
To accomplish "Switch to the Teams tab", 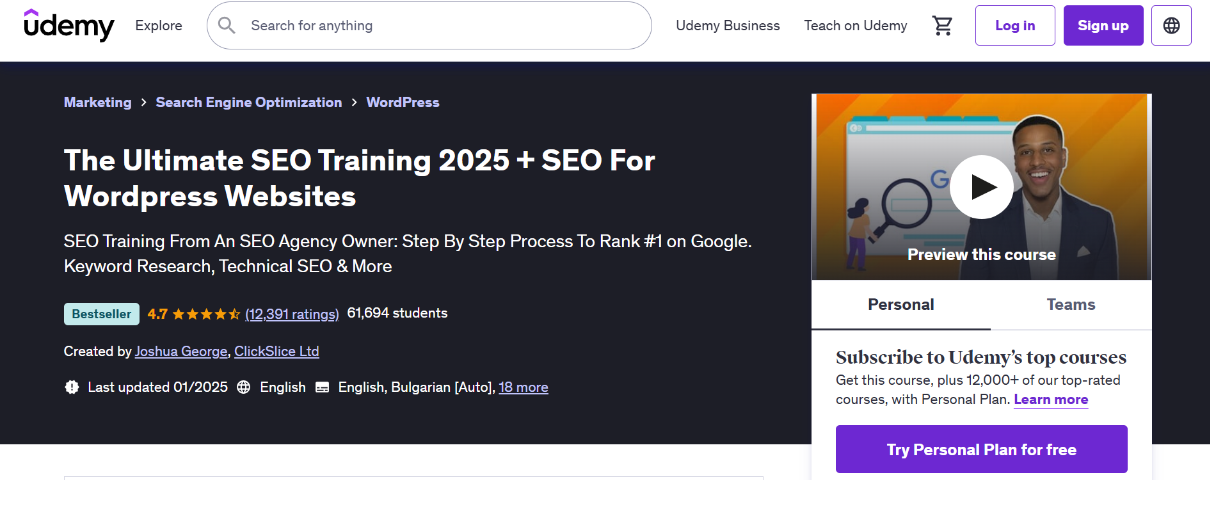I will (x=1071, y=305).
